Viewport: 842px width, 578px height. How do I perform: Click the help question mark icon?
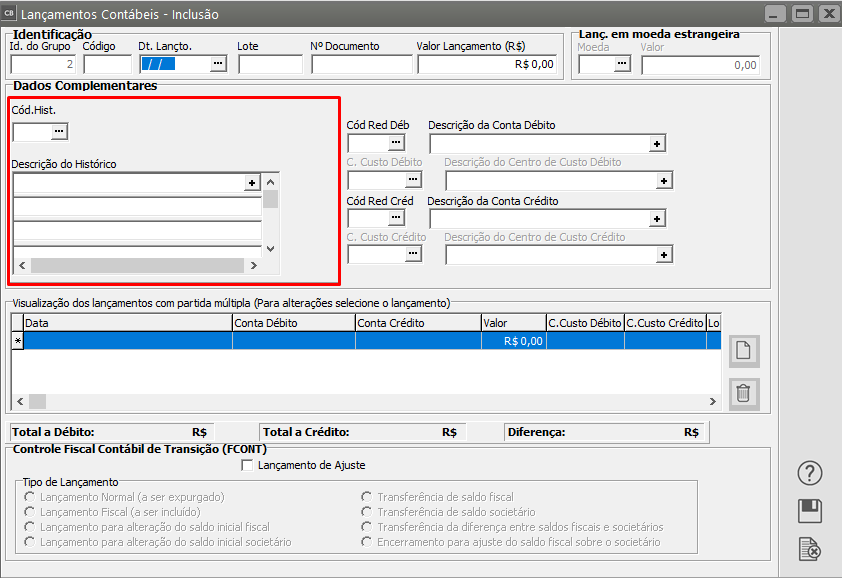point(811,473)
